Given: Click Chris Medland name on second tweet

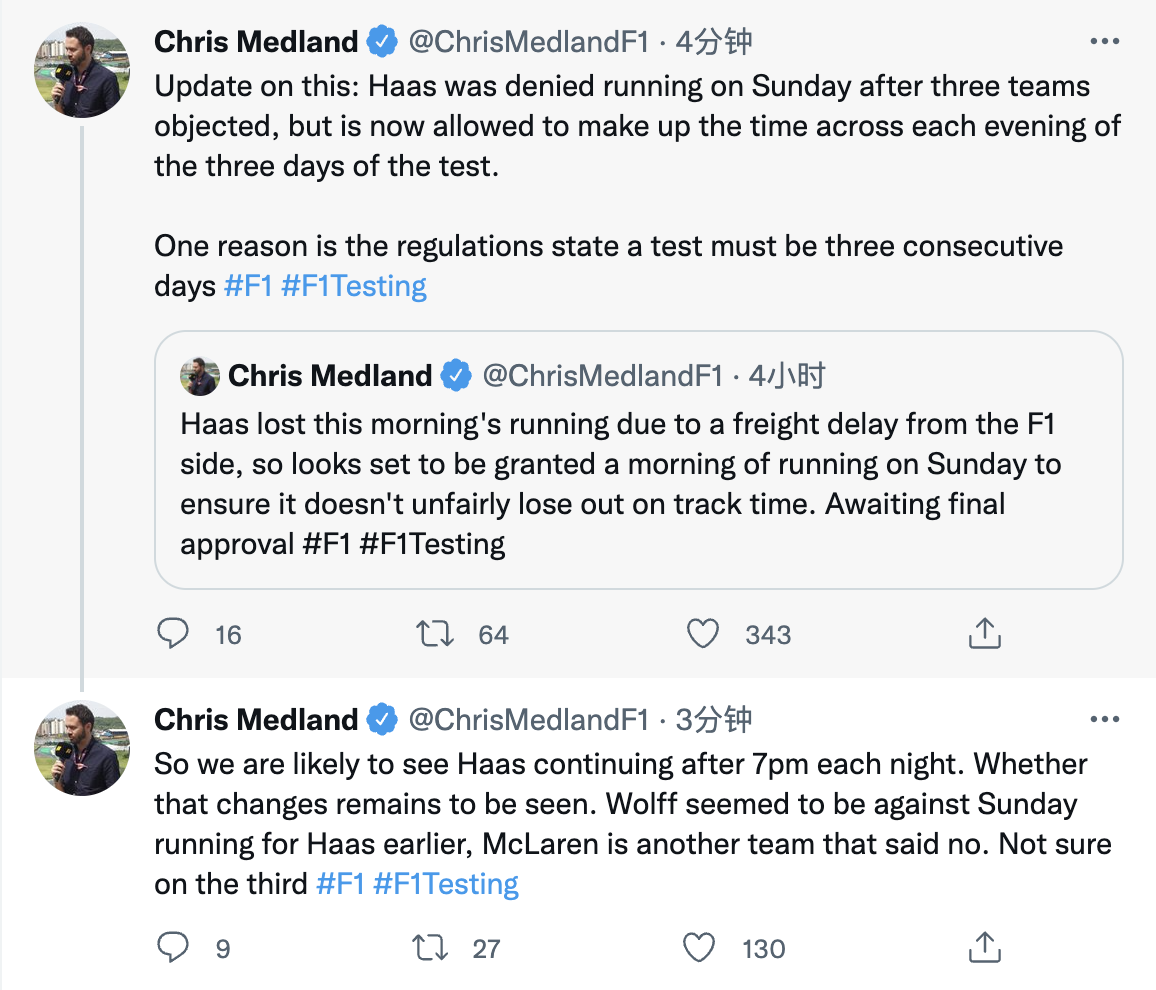Looking at the screenshot, I should coord(256,720).
